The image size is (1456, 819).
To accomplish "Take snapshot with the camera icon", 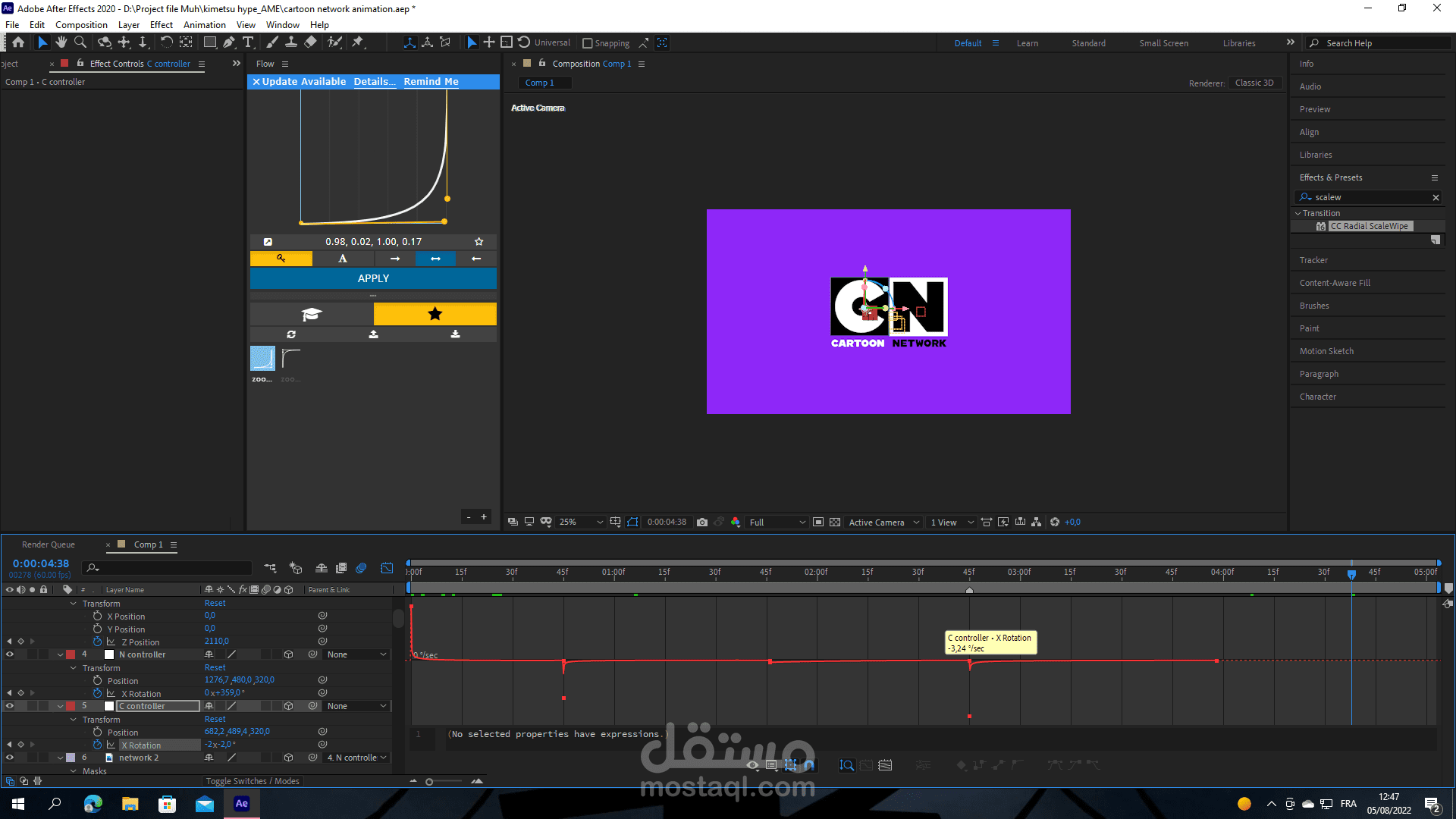I will 702,522.
